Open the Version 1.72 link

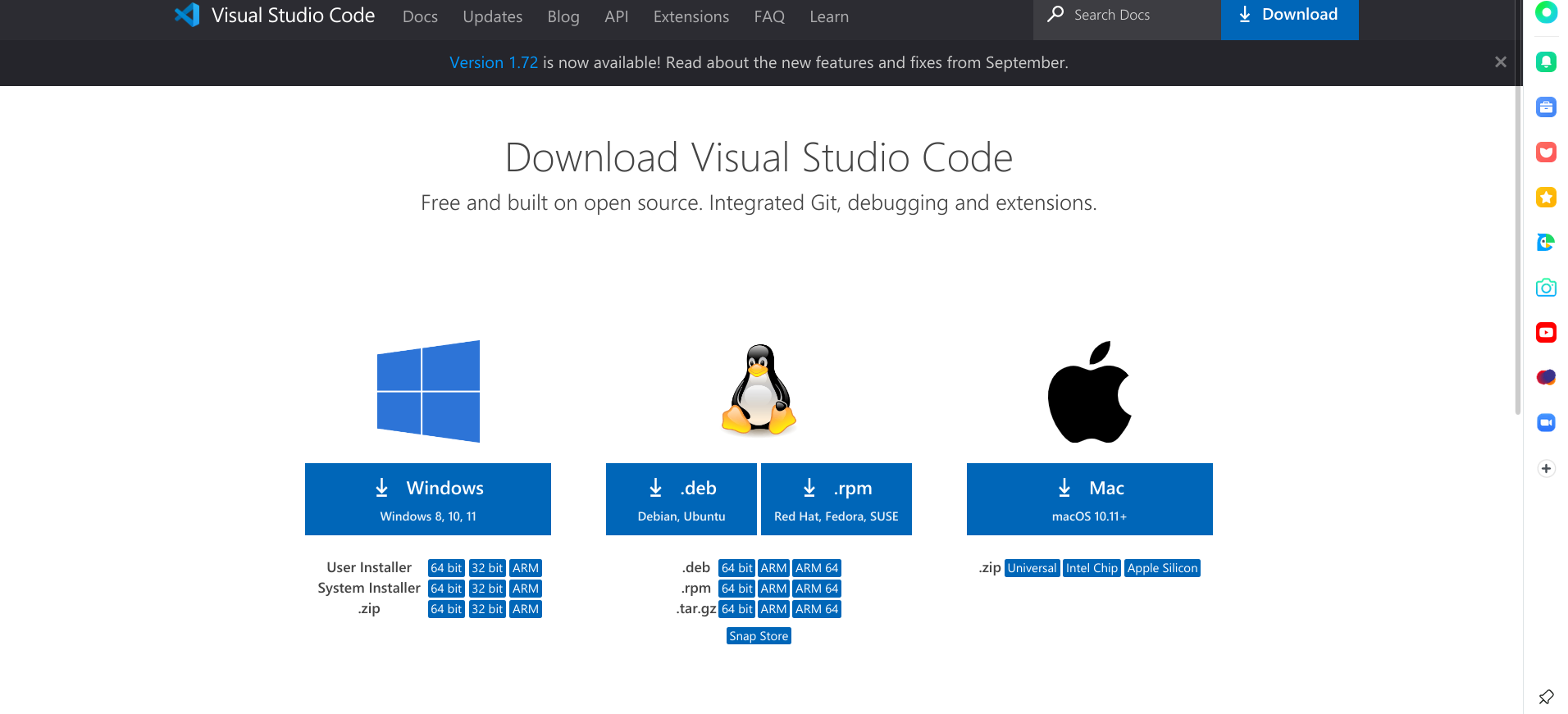(x=494, y=62)
